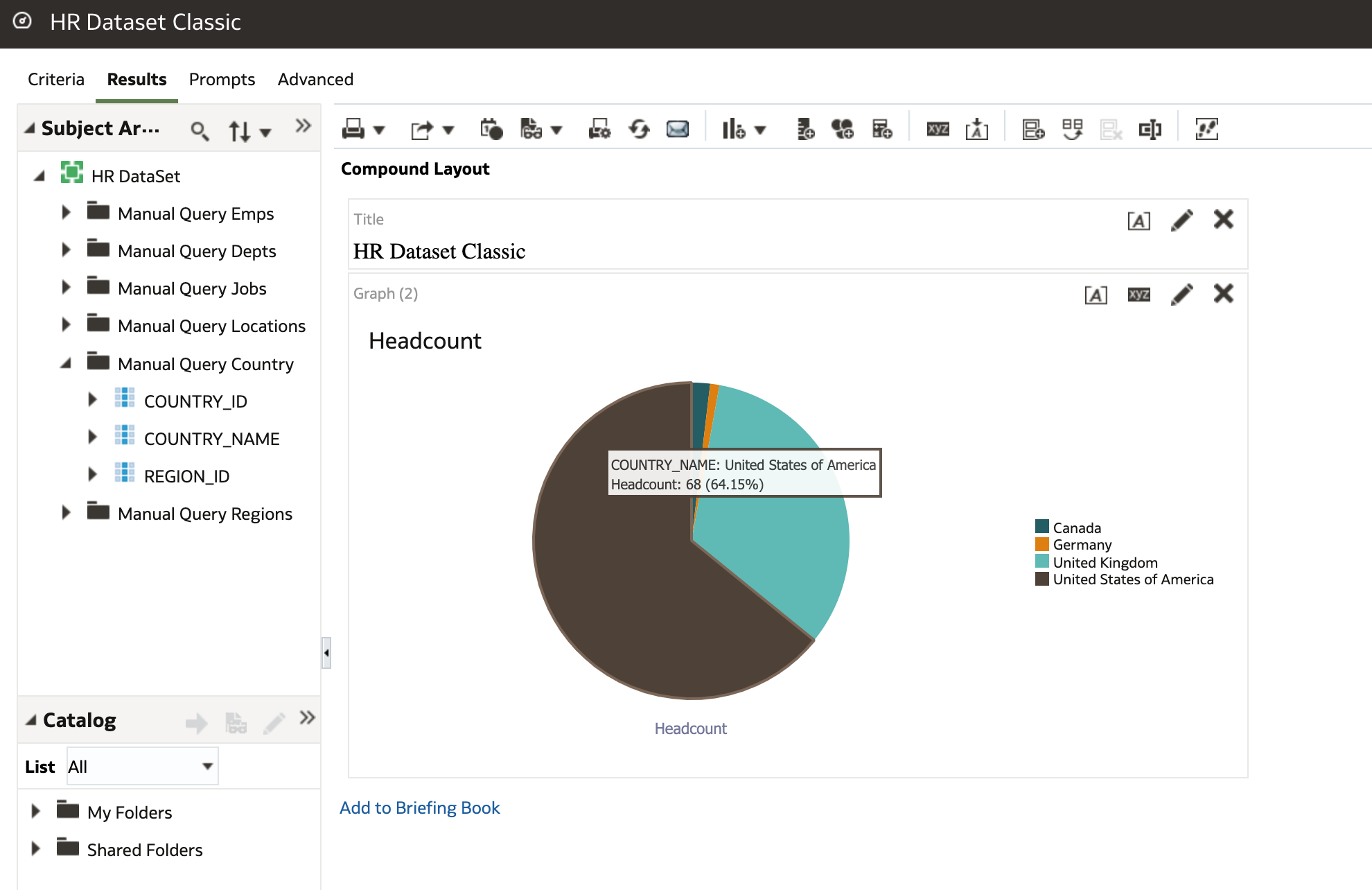Open the Export icon on the toolbar
Screen dimensions: 1372x890
423,129
